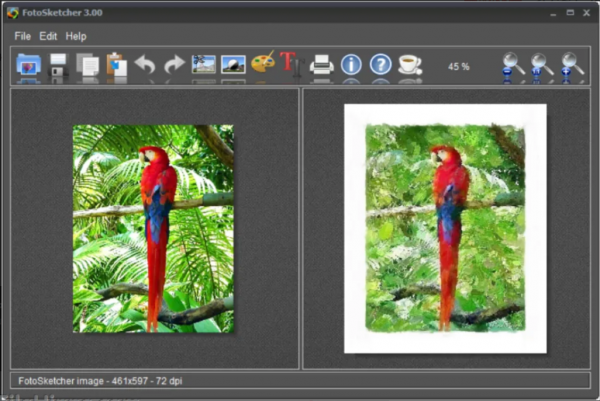Zoom out with the minus magnifier
Screen dimensions: 600x401
point(513,64)
